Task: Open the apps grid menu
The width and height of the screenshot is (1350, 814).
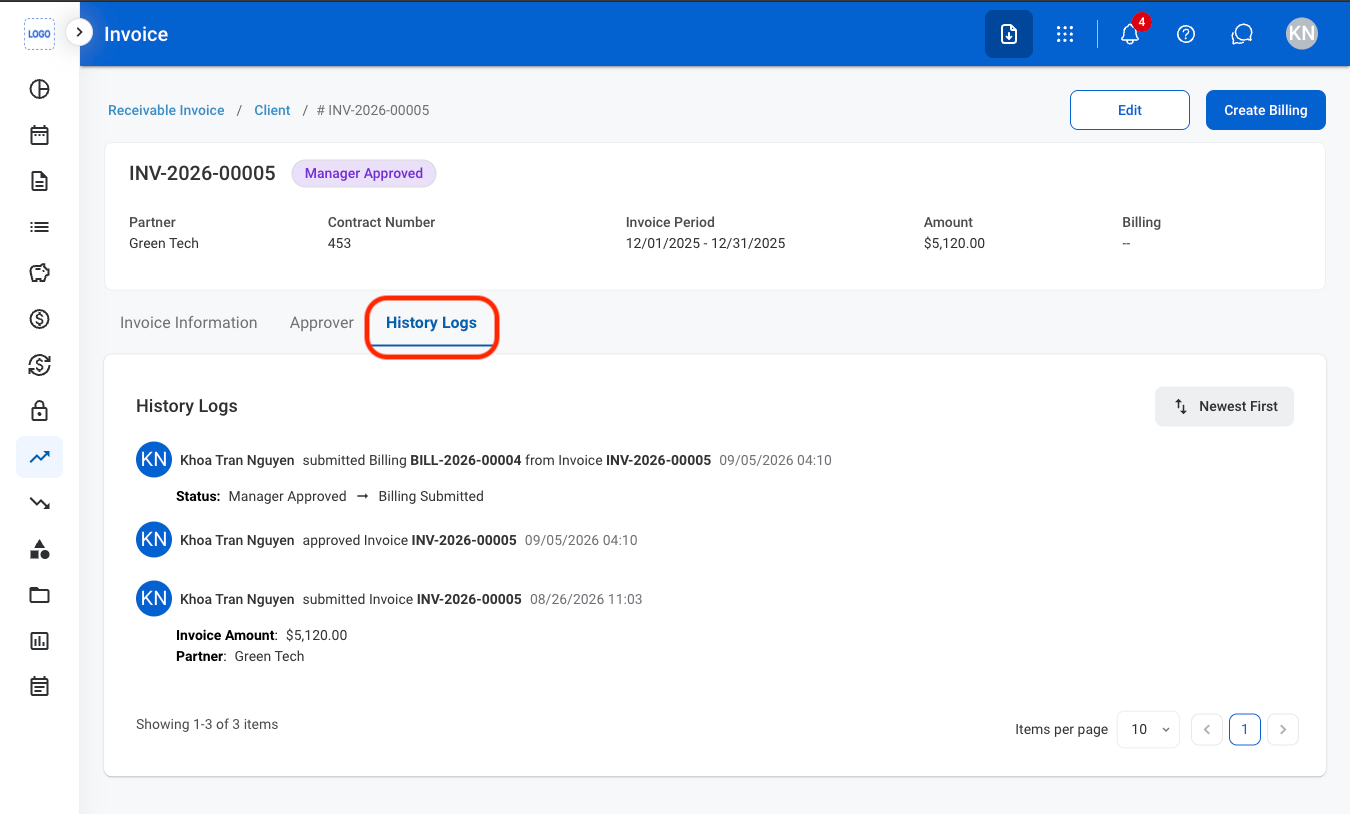Action: pos(1065,34)
